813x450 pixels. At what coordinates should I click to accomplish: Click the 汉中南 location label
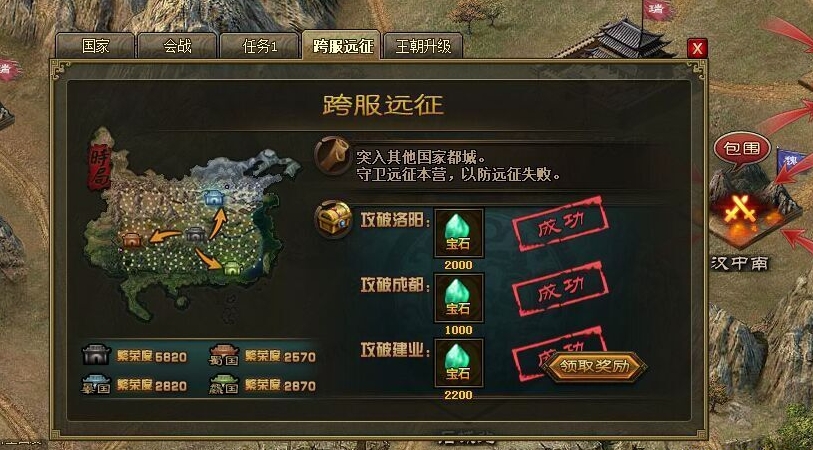739,263
